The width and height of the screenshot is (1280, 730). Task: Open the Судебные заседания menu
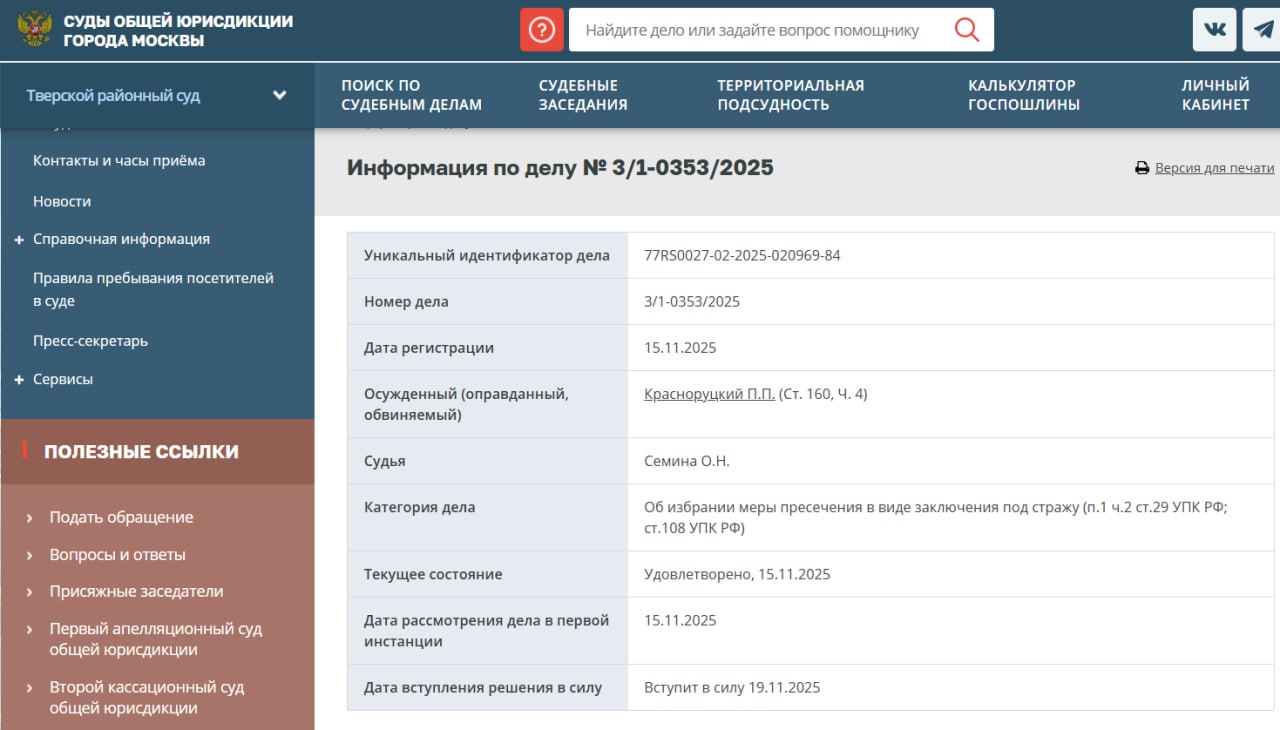click(x=582, y=94)
